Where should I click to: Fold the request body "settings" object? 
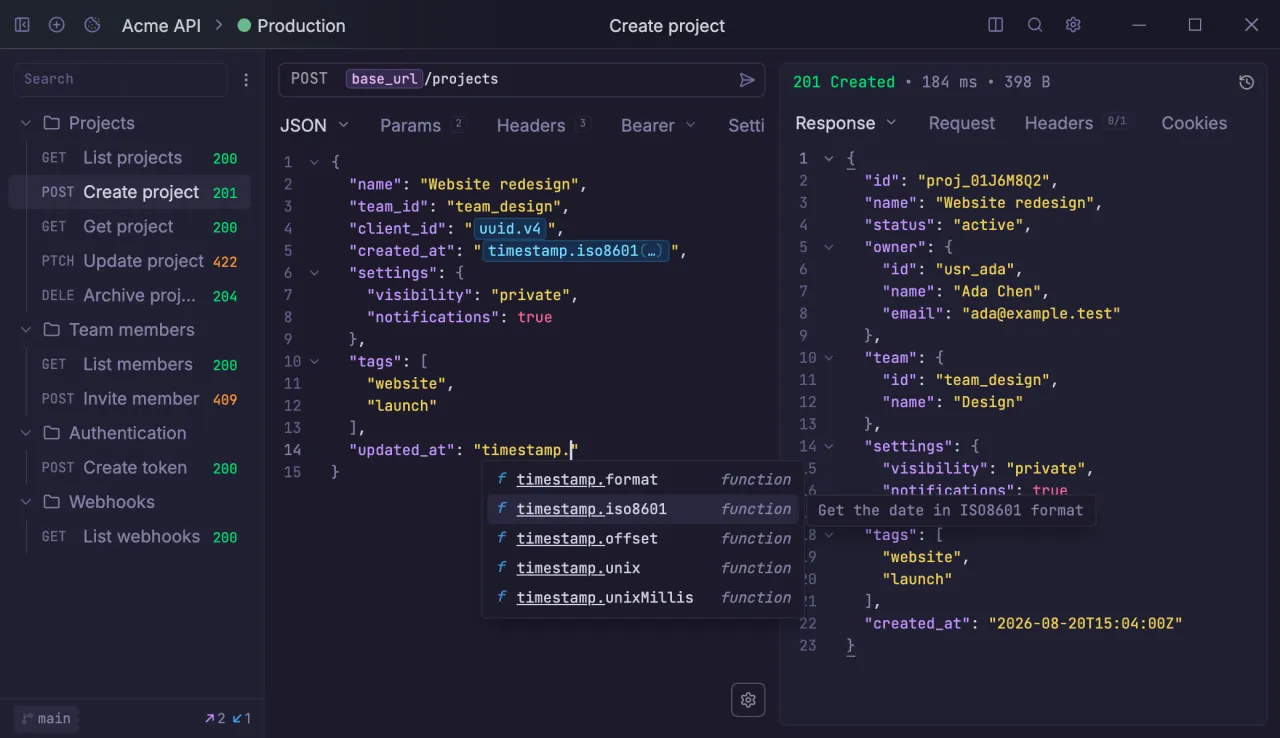(314, 273)
